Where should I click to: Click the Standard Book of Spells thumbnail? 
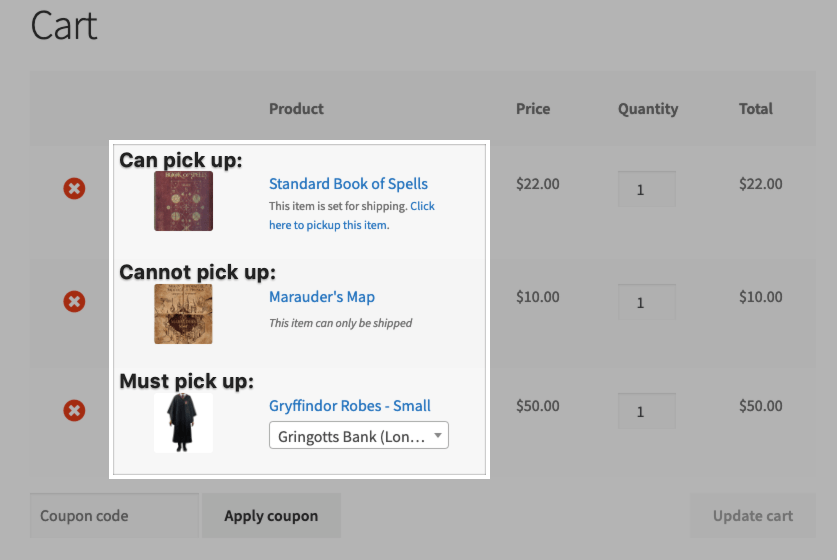(183, 201)
